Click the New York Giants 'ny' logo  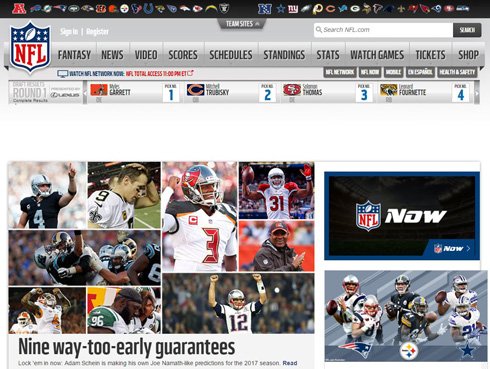coord(293,9)
